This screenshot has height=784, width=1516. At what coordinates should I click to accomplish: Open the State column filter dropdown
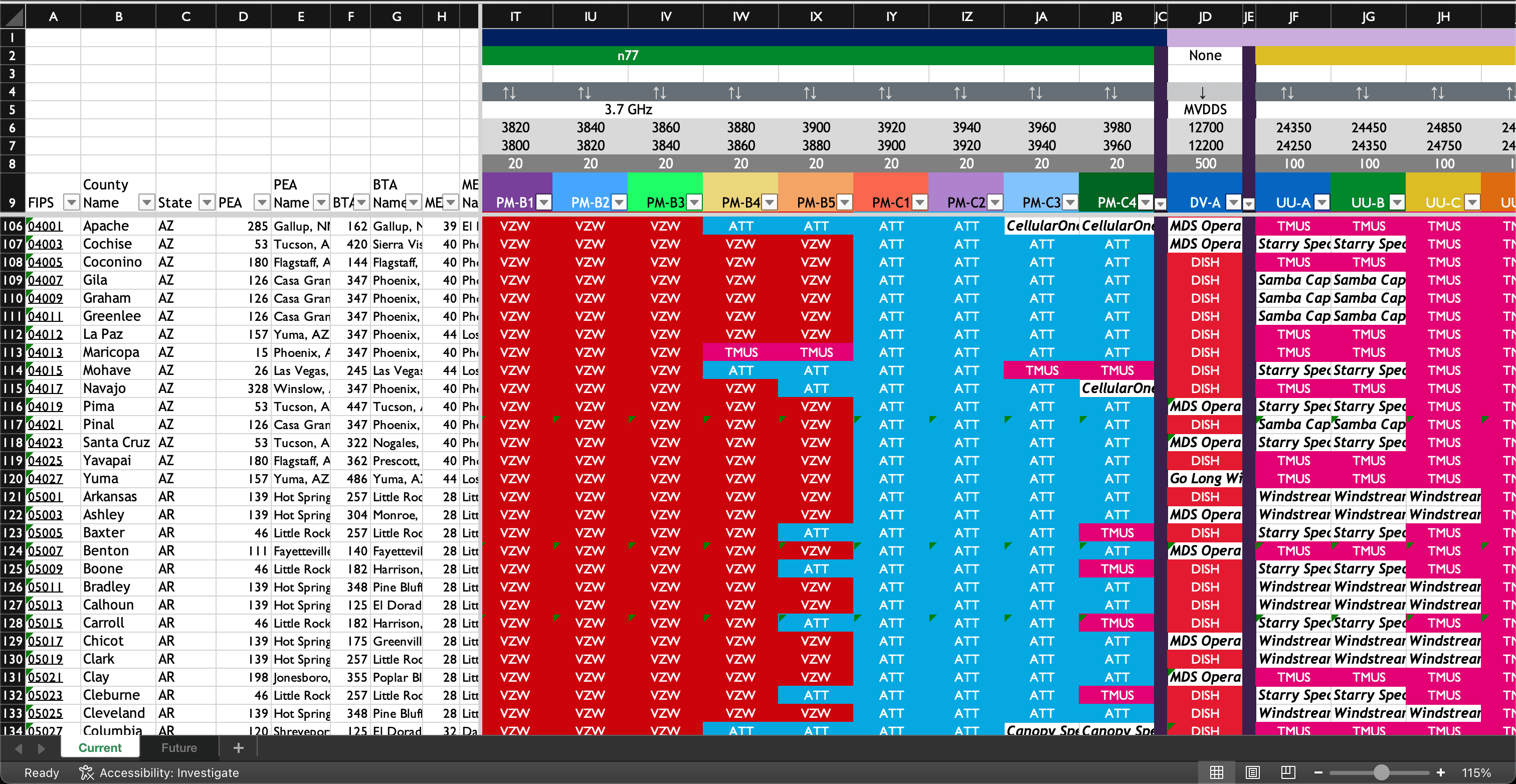click(207, 203)
